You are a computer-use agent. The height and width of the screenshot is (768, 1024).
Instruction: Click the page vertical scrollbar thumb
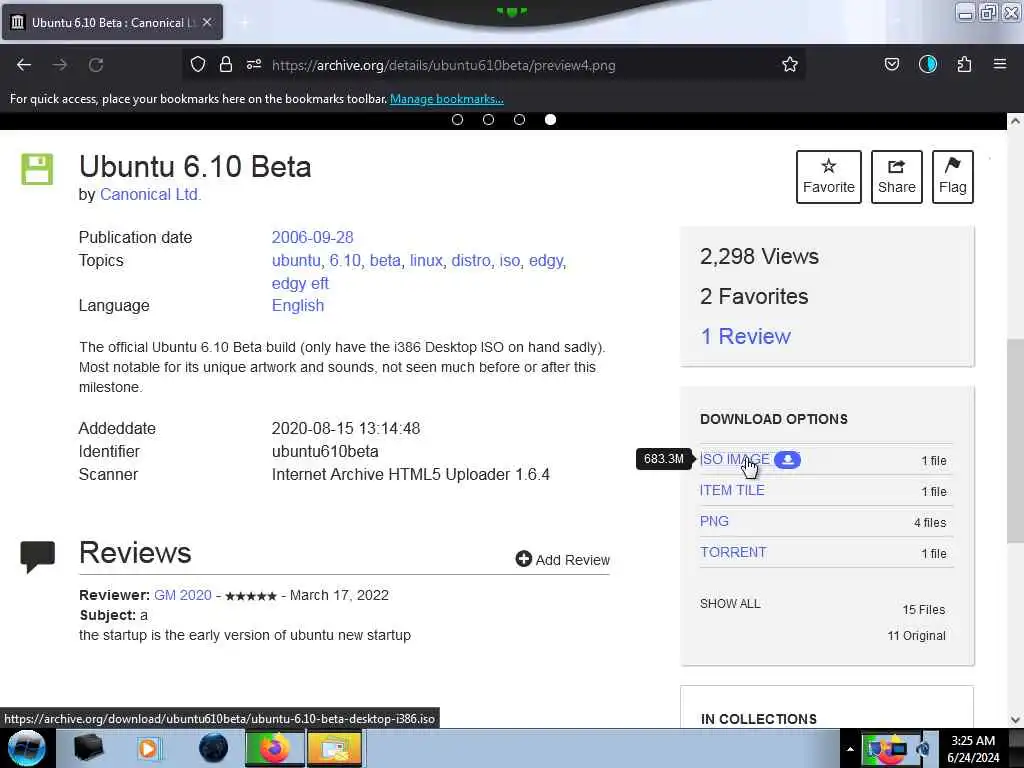pyautogui.click(x=1015, y=441)
